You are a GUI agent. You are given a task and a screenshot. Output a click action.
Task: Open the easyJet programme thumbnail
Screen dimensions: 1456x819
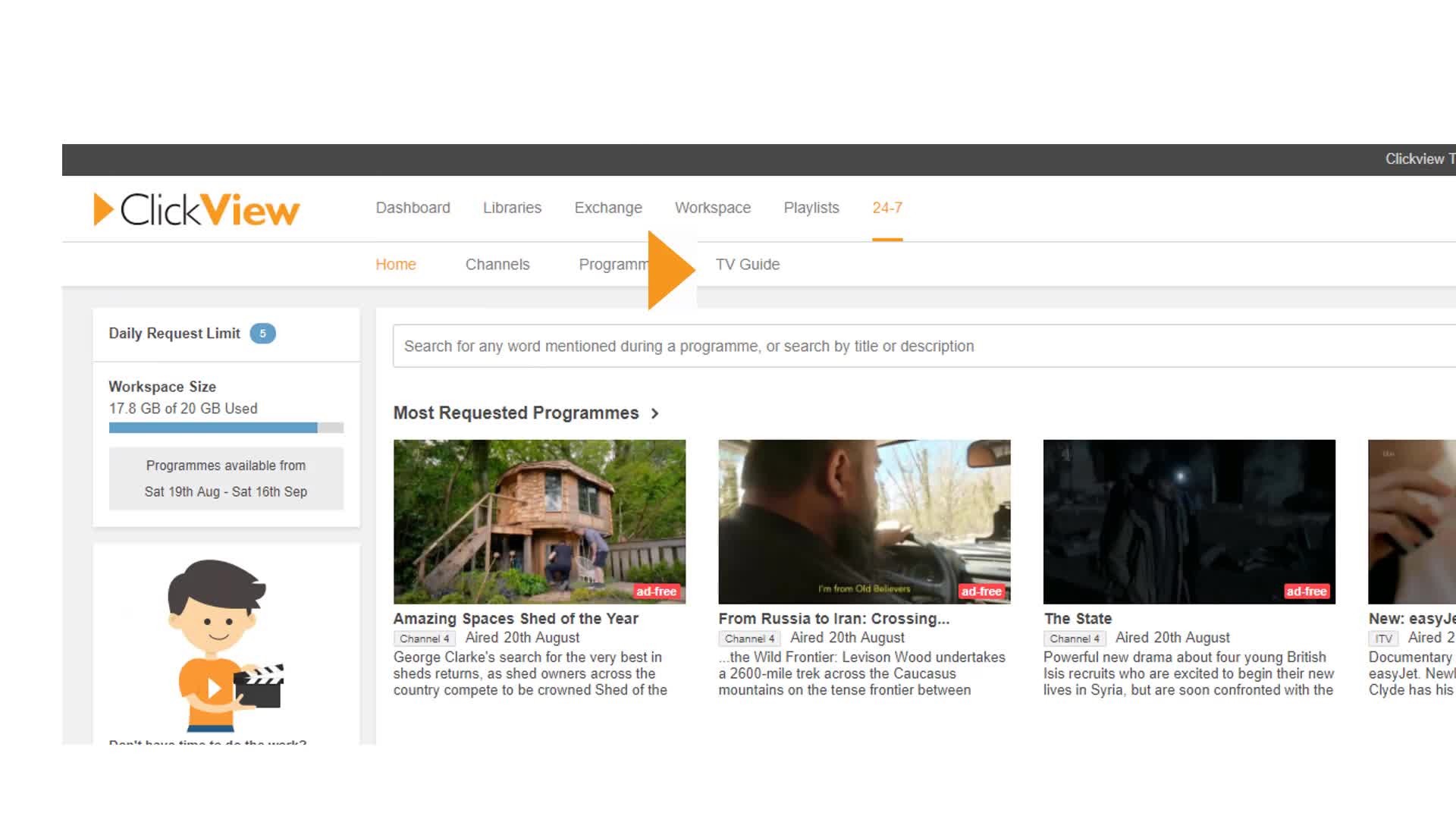(x=1412, y=522)
